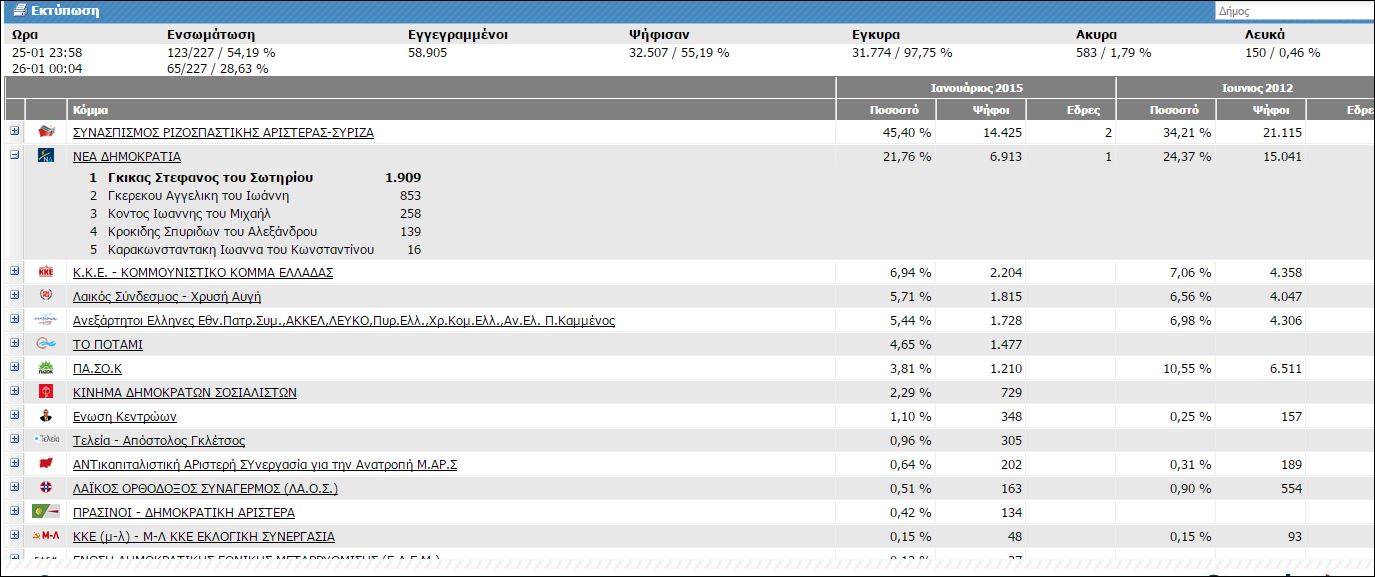This screenshot has height=577, width=1375.
Task: Expand the K.K.E. row candidates
Action: pyautogui.click(x=15, y=272)
